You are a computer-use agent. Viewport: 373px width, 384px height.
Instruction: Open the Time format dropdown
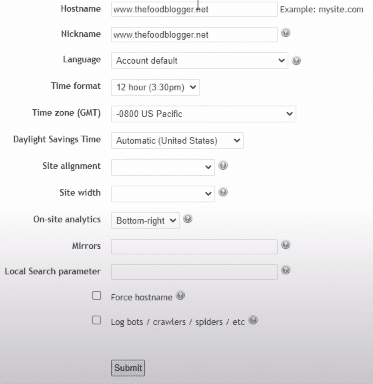(x=155, y=87)
